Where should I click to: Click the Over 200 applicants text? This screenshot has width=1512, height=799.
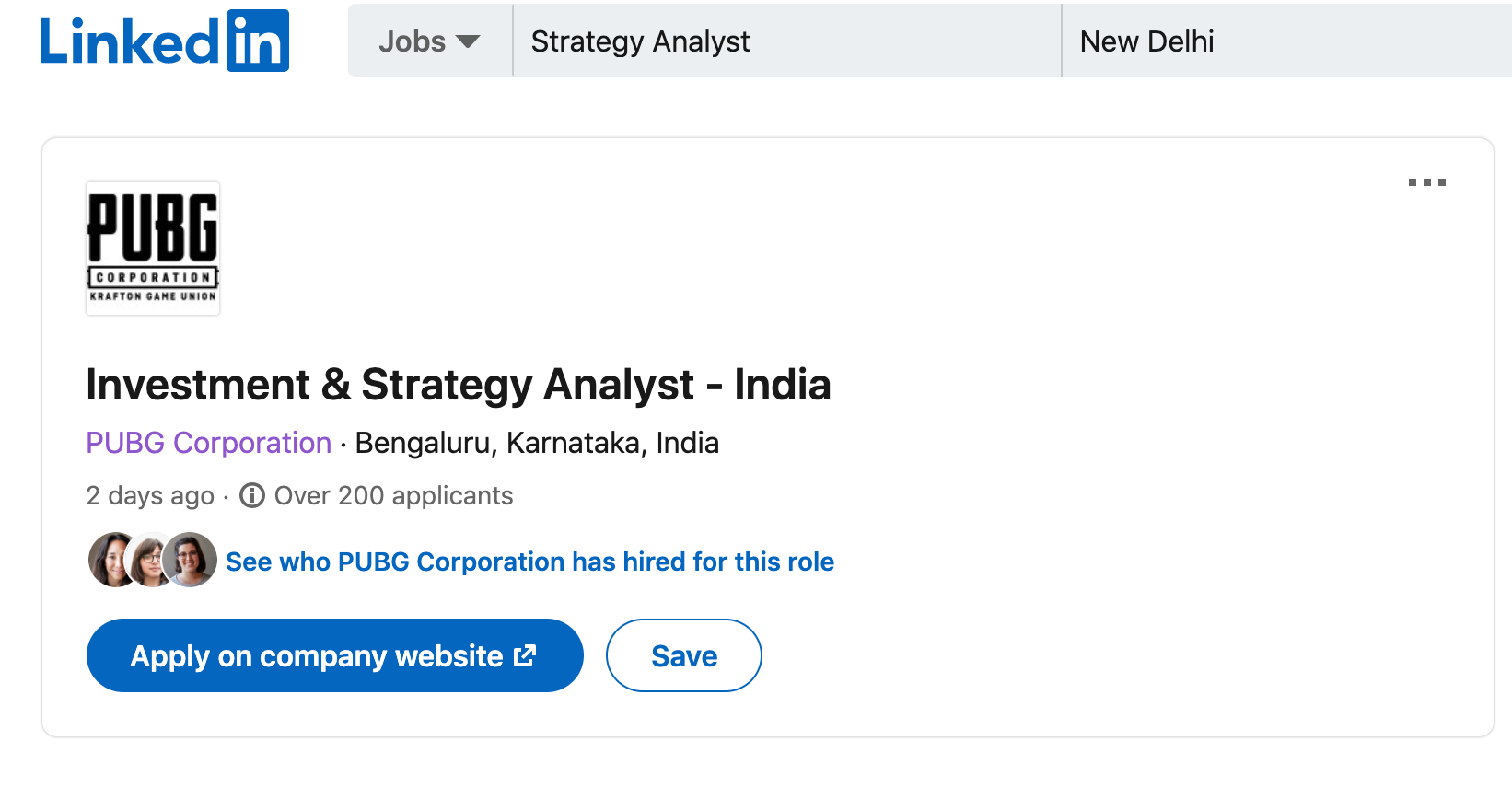click(x=393, y=496)
